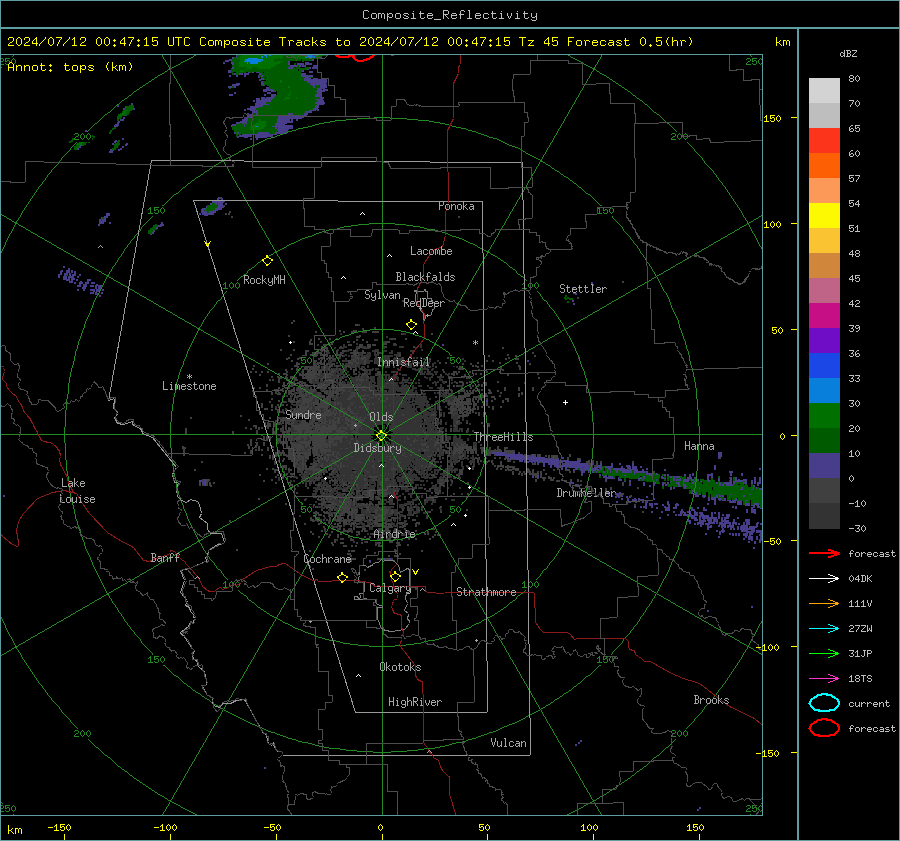
Task: Click the RockyMH label
Action: point(264,280)
